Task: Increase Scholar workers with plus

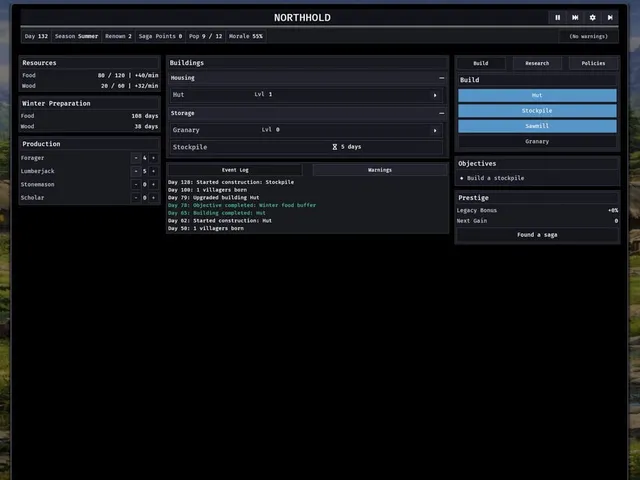Action: click(x=153, y=198)
